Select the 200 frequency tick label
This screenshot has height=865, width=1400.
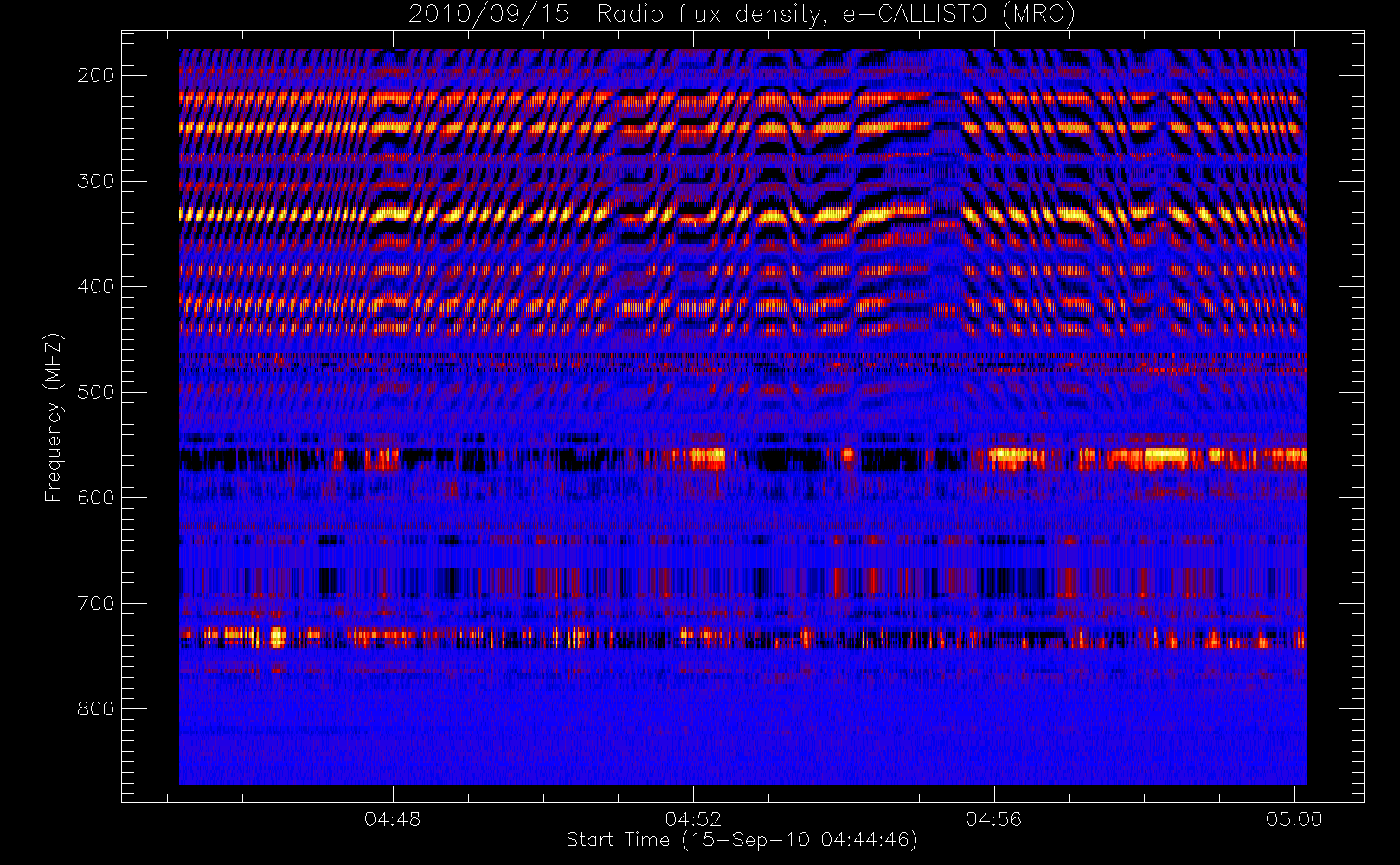click(x=95, y=75)
